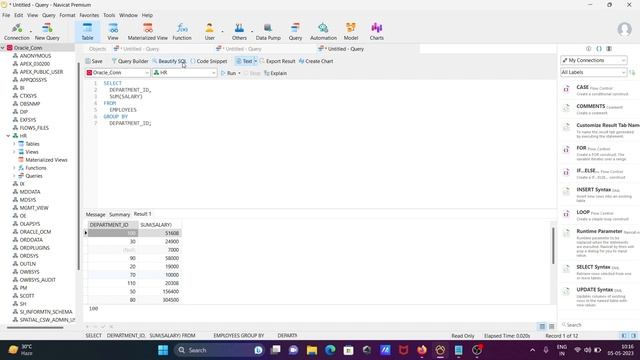The width and height of the screenshot is (640, 360).
Task: Open Materialized View objects
Action: pos(147,31)
